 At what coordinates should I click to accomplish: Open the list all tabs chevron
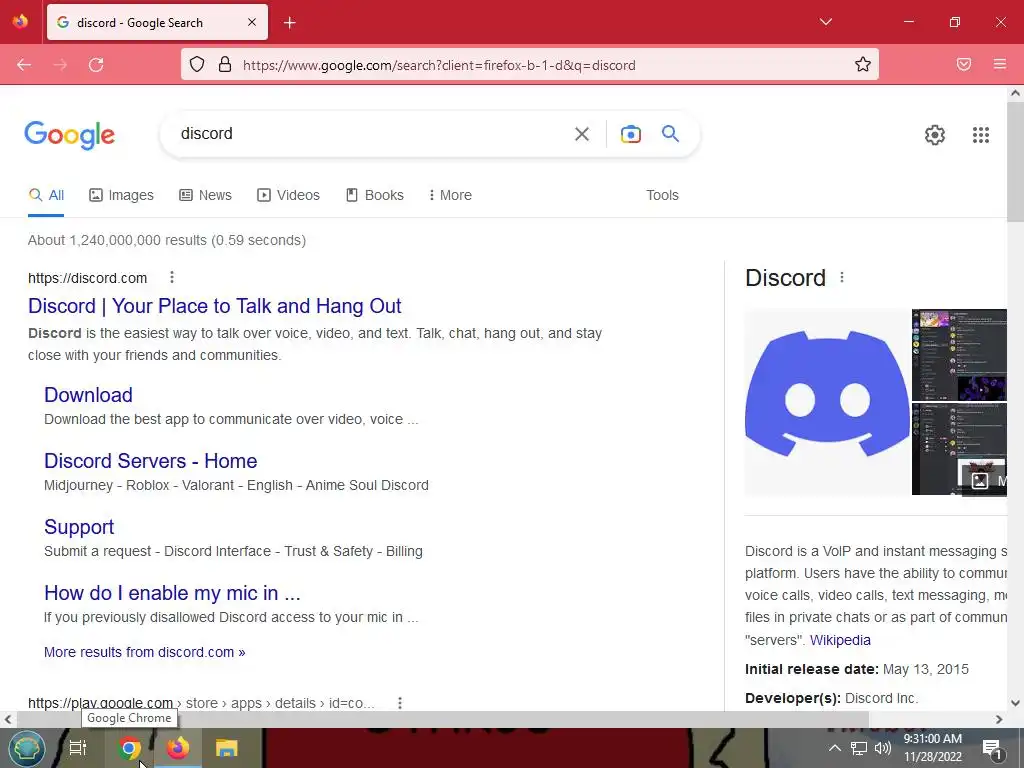point(825,22)
